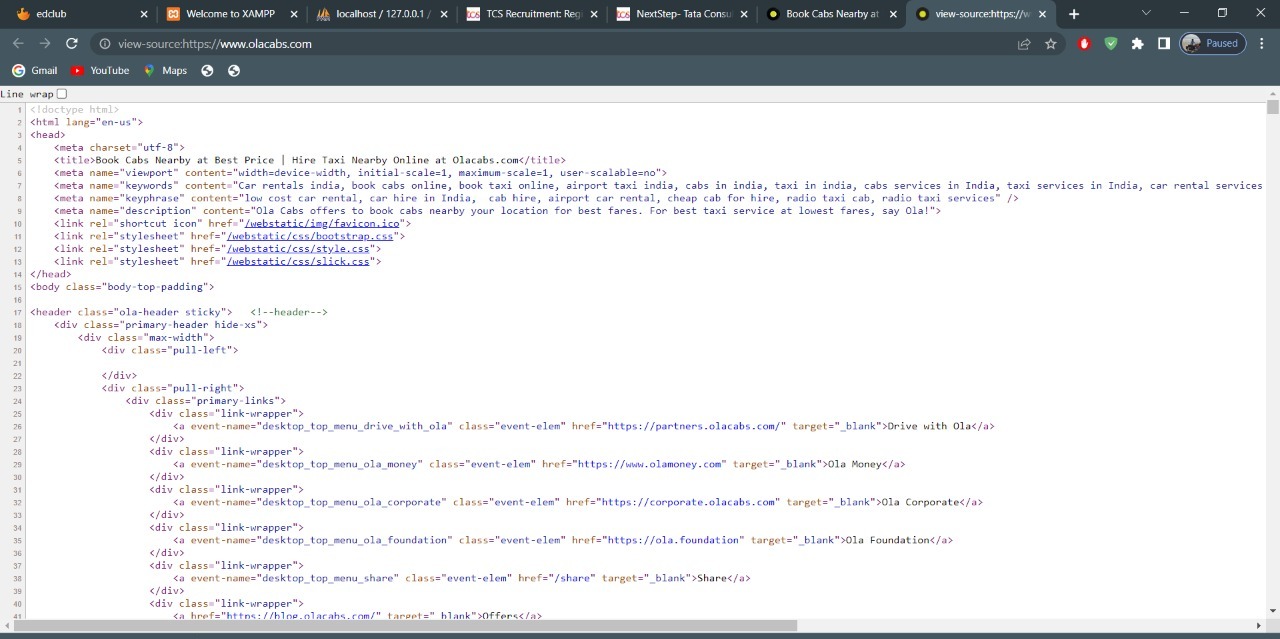Minimize the Chrome window

click(1184, 13)
